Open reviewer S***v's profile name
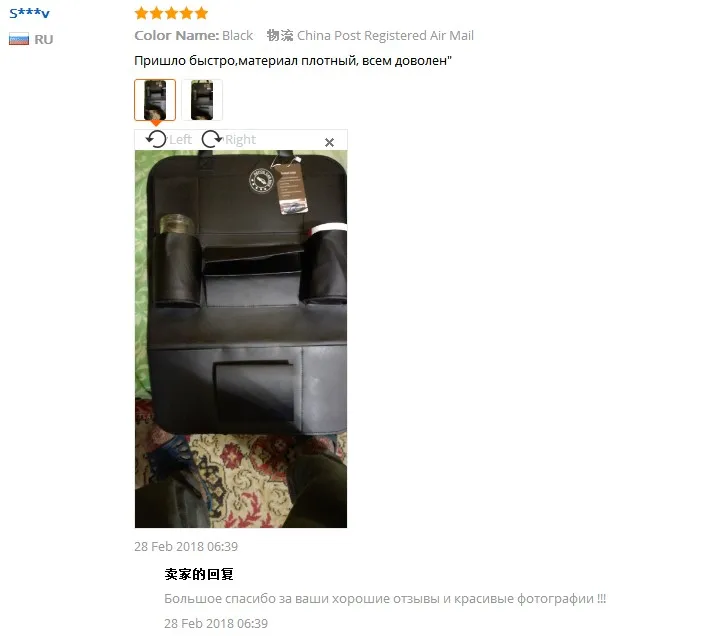724x636 pixels. click(30, 13)
